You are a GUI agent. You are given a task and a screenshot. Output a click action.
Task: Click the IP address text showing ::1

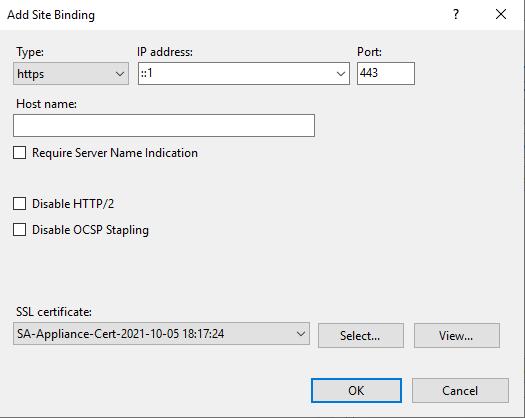[x=147, y=73]
